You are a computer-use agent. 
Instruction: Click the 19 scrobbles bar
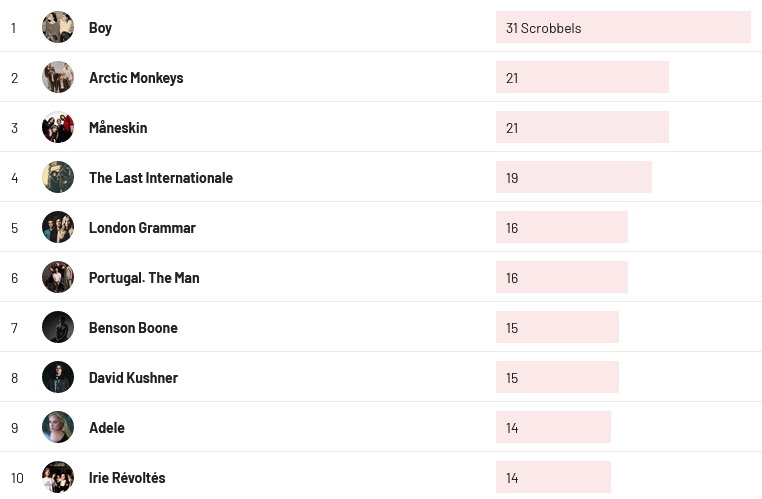point(573,178)
